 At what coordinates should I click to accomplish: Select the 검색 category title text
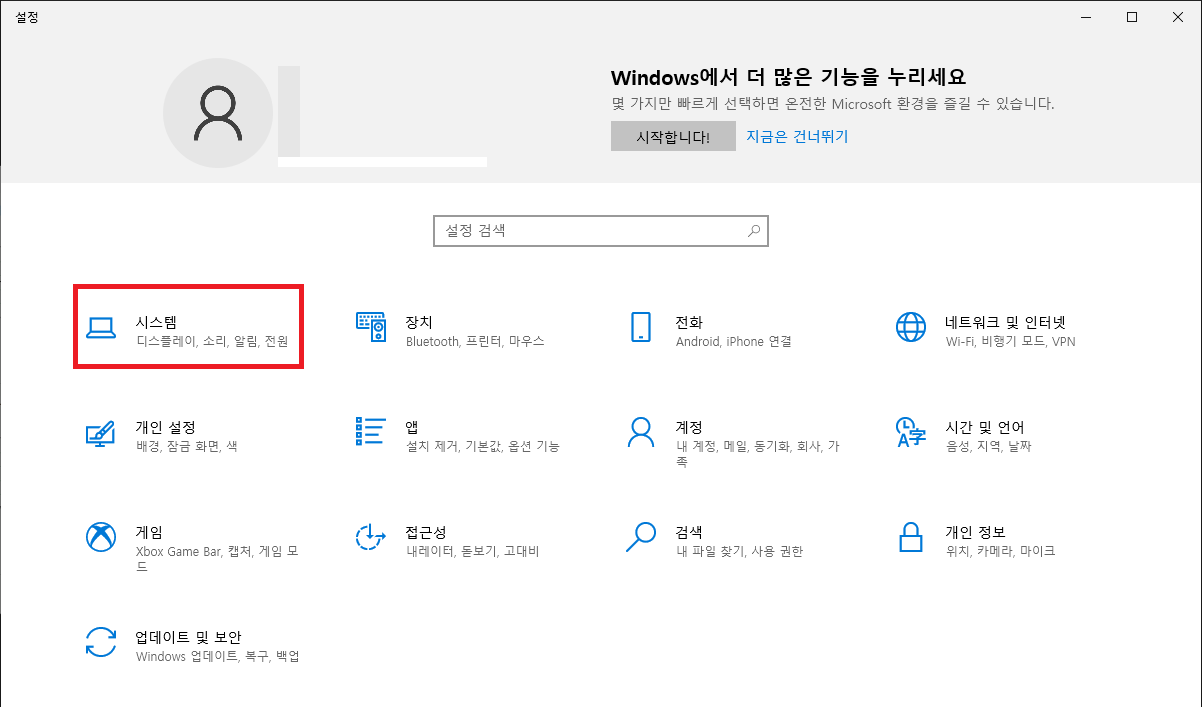tap(689, 531)
